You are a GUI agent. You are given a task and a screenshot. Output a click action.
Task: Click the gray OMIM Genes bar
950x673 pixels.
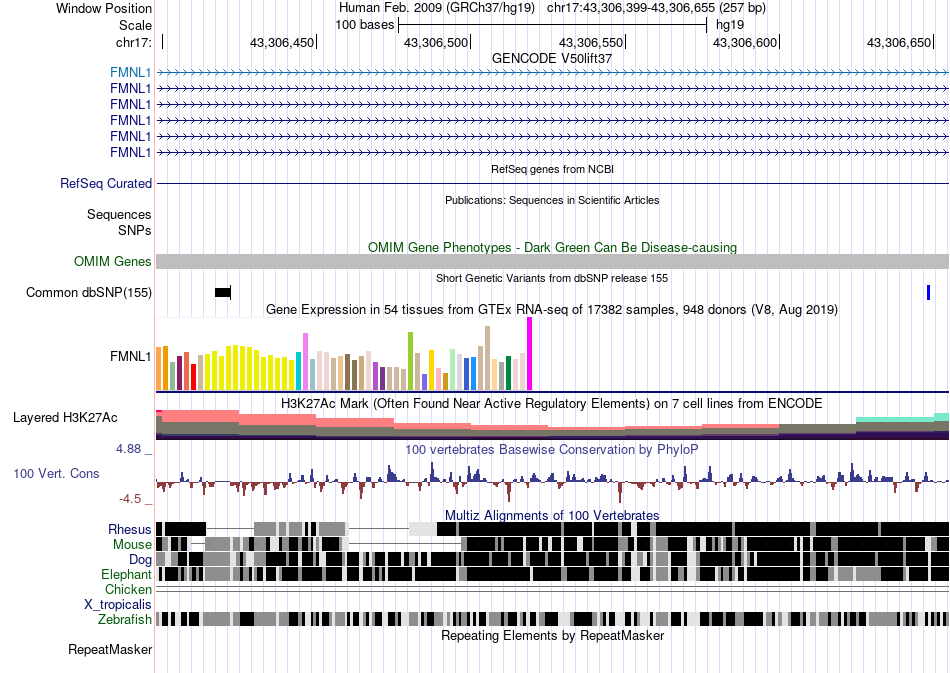[x=552, y=262]
